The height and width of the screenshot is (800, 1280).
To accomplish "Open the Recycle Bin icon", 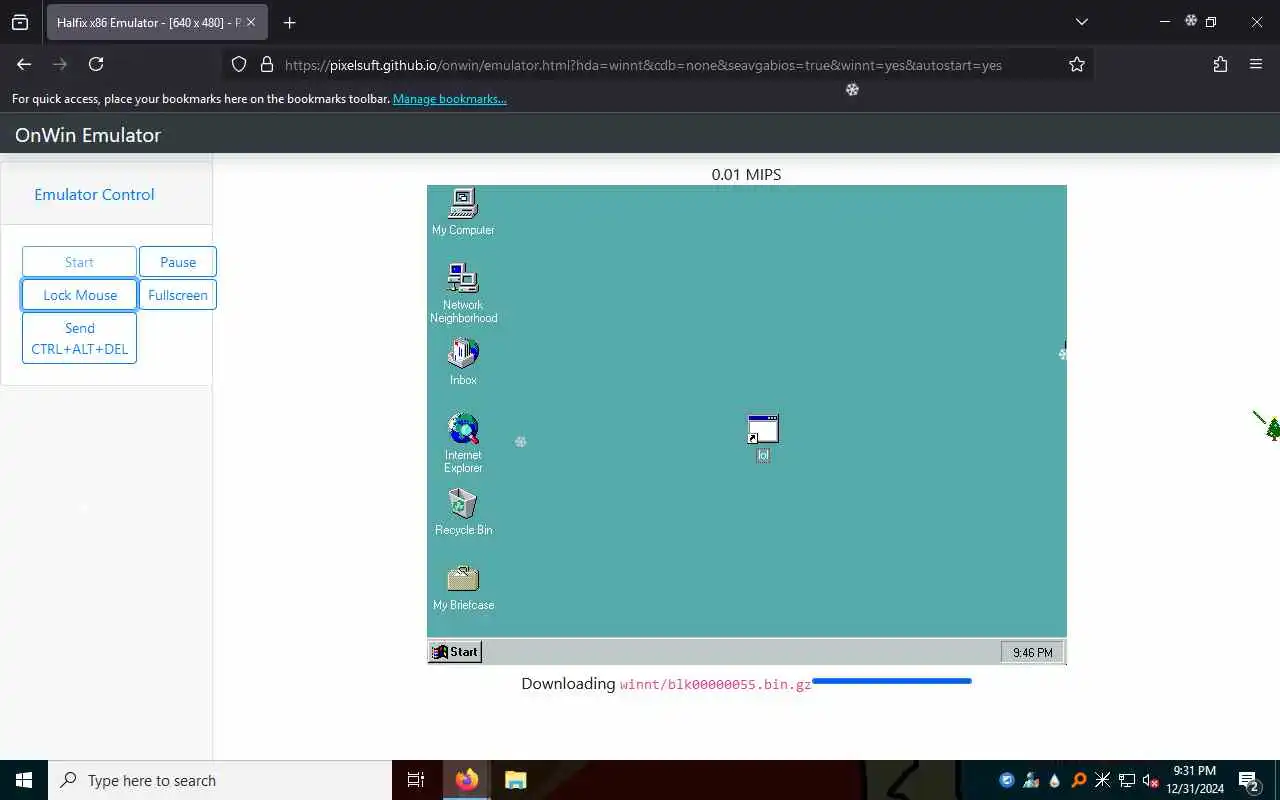I will click(463, 512).
